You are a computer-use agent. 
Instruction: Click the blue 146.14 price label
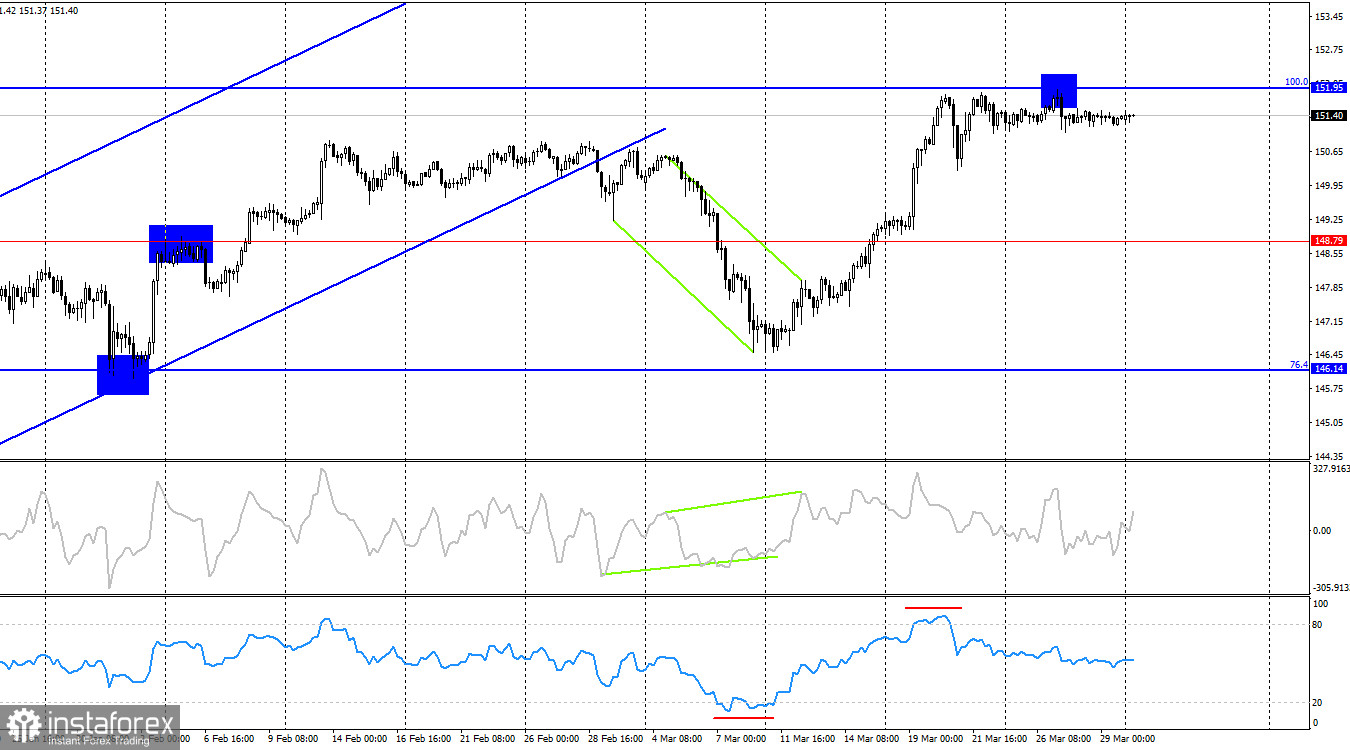[x=1329, y=369]
